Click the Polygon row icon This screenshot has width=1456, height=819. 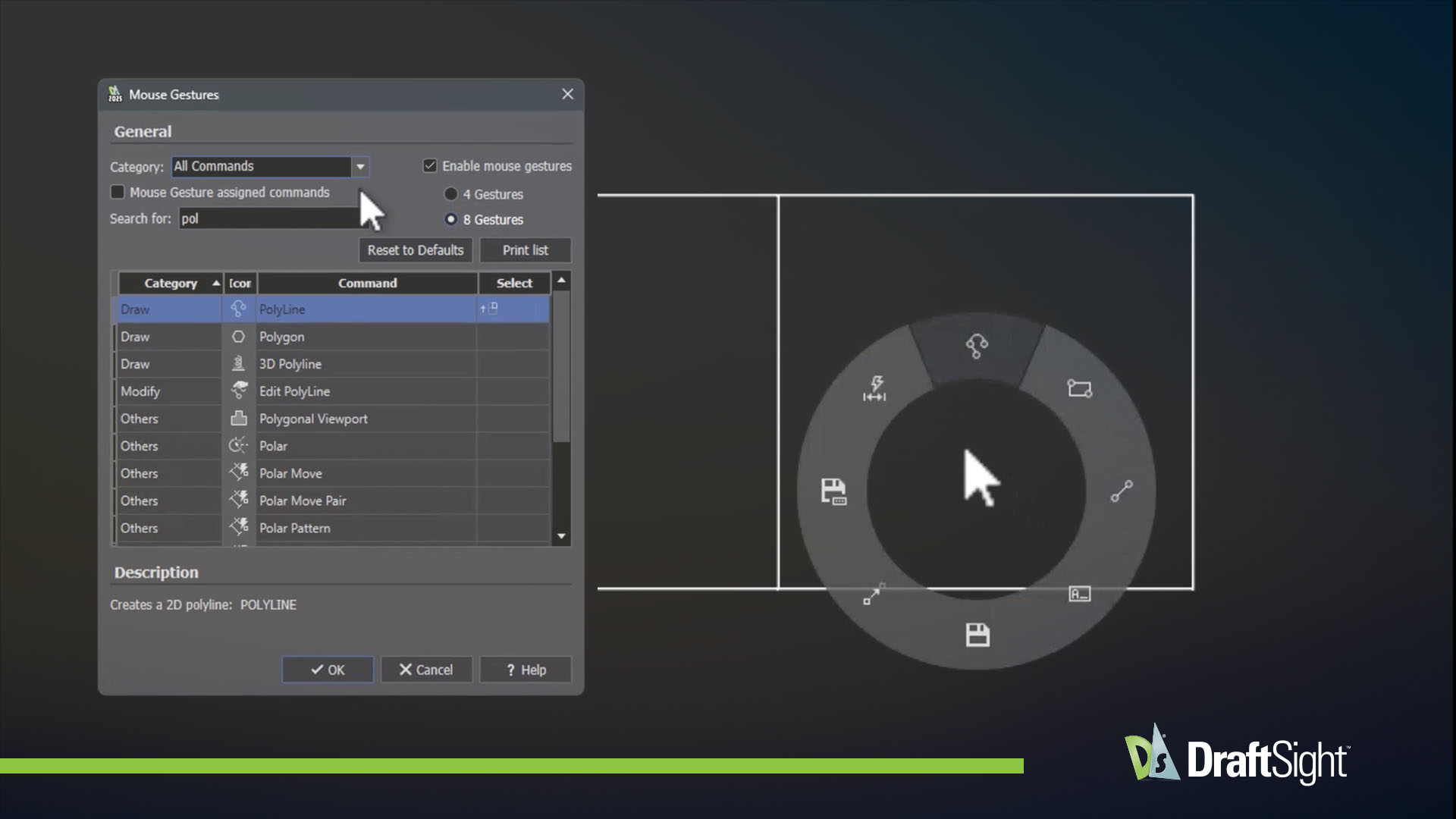tap(238, 336)
